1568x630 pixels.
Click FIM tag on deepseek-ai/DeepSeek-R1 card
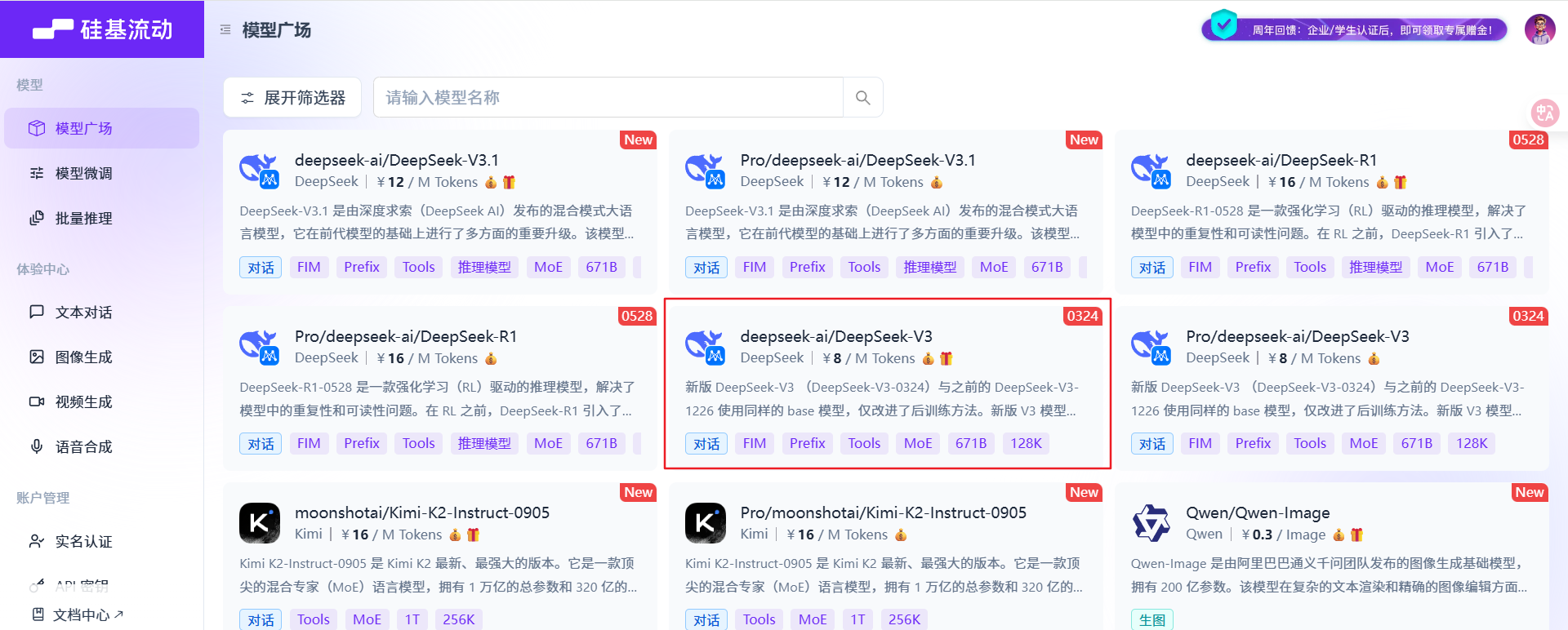(1200, 267)
